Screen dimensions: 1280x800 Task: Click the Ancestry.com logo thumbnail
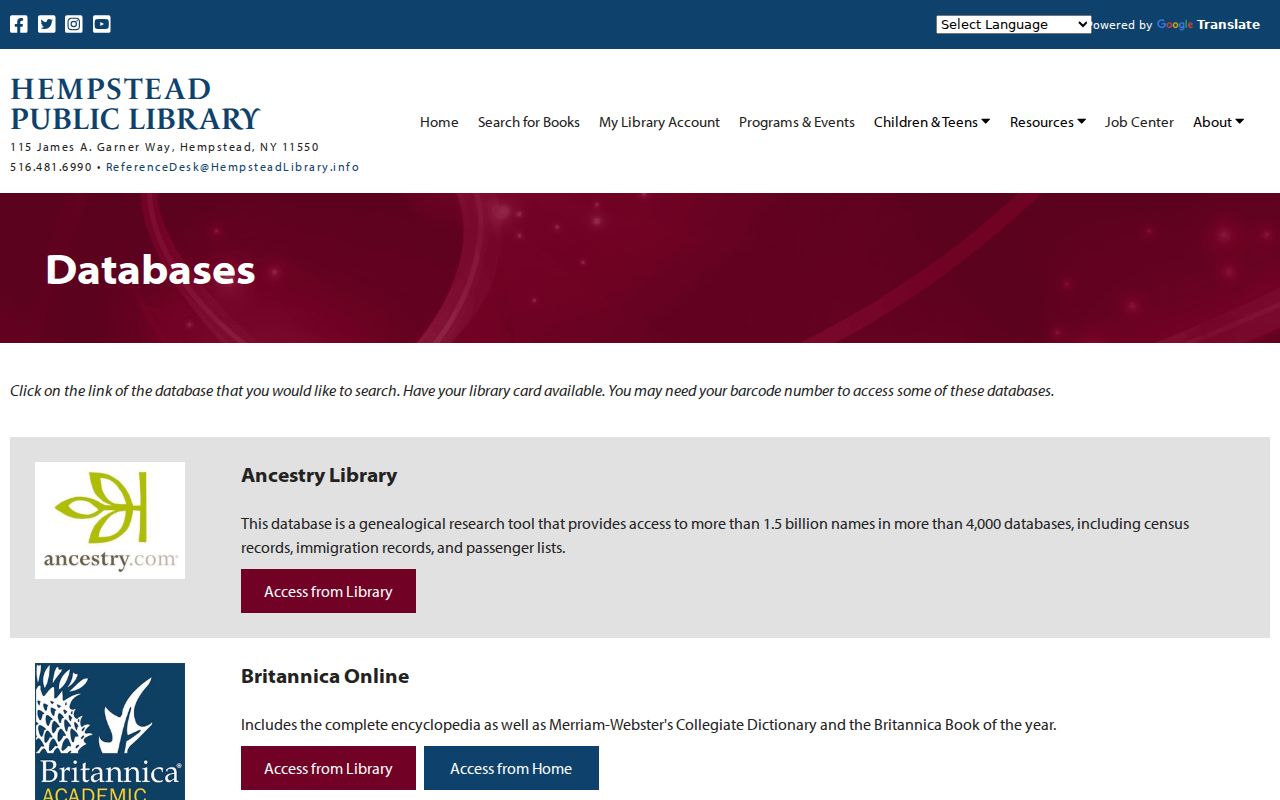coord(110,520)
